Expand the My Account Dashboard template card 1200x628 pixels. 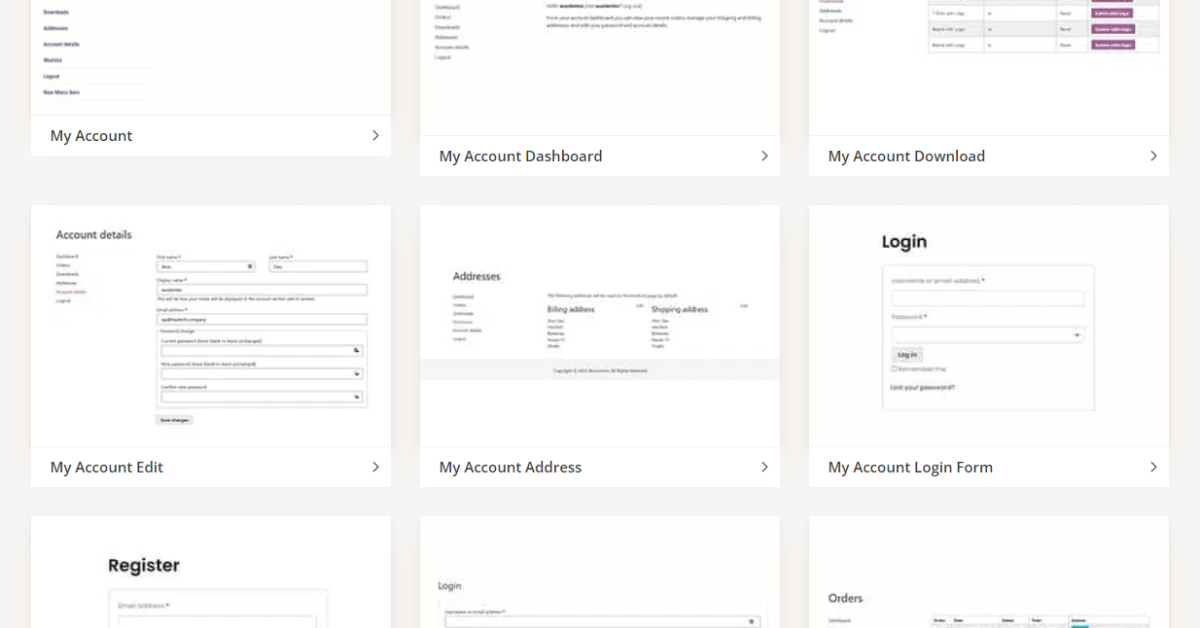(765, 156)
